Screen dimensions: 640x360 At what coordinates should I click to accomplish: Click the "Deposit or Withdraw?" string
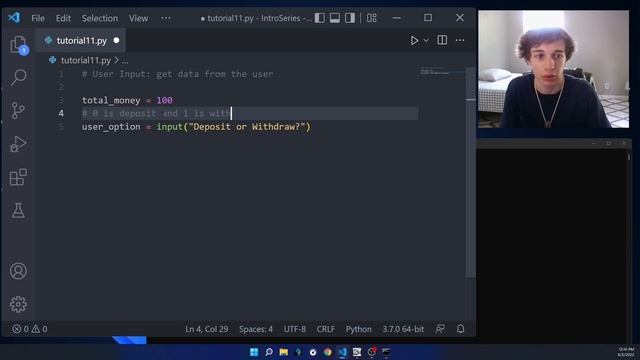pyautogui.click(x=247, y=127)
